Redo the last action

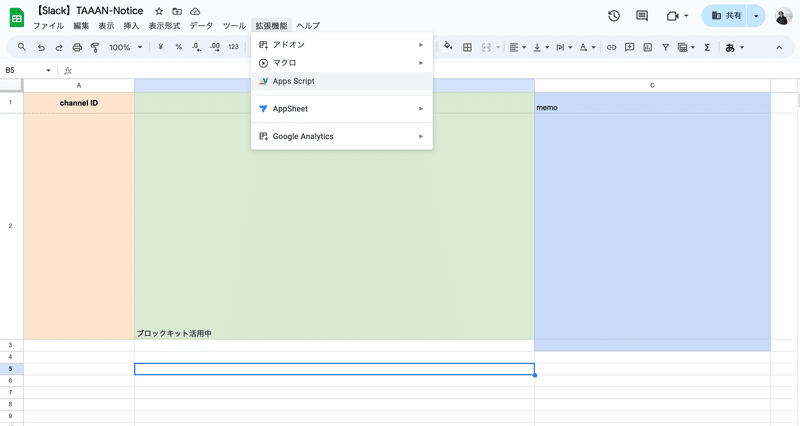click(59, 47)
